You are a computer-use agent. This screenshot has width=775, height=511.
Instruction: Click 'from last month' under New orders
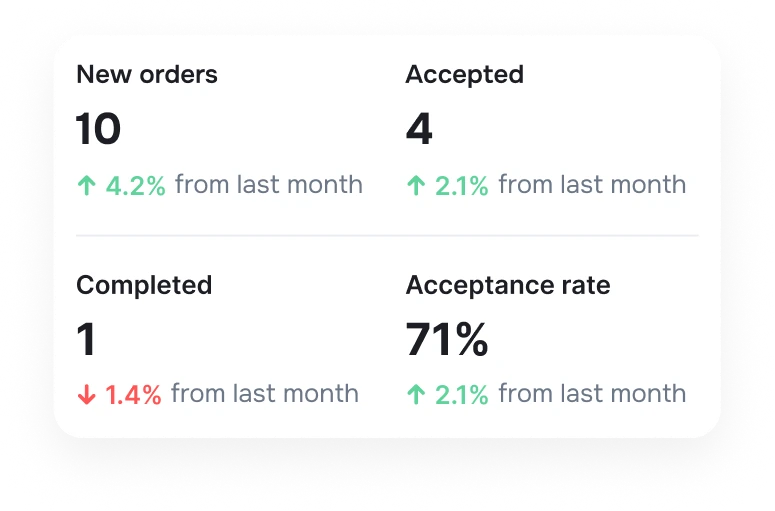pos(269,184)
